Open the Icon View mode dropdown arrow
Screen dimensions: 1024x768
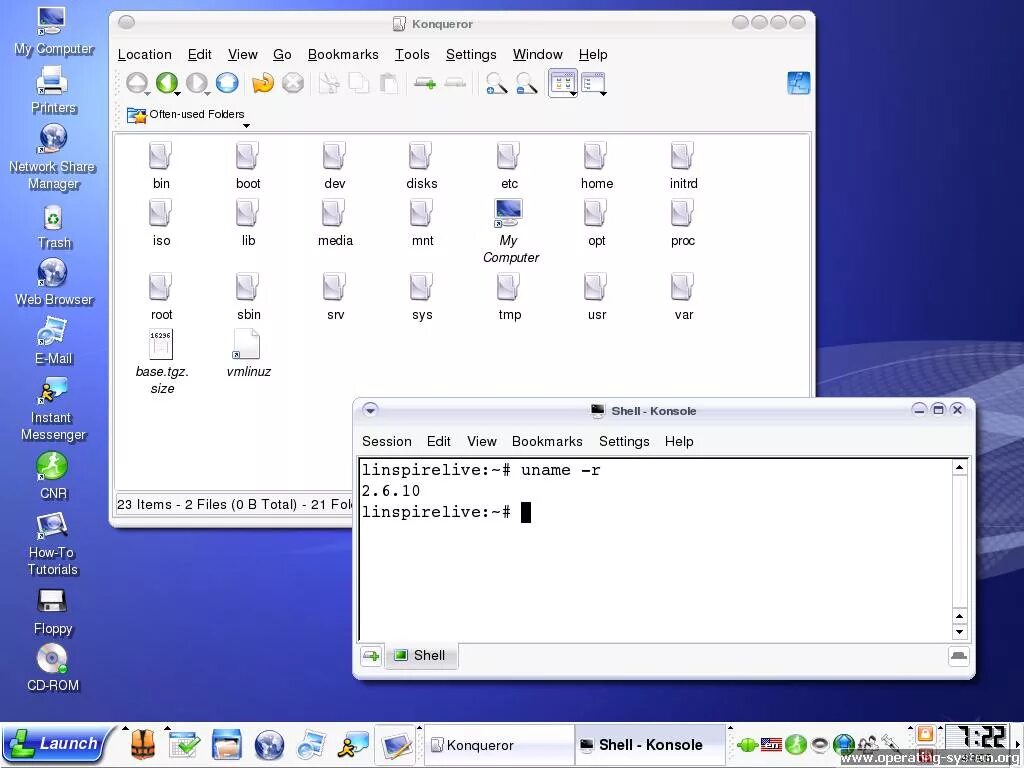coord(573,94)
